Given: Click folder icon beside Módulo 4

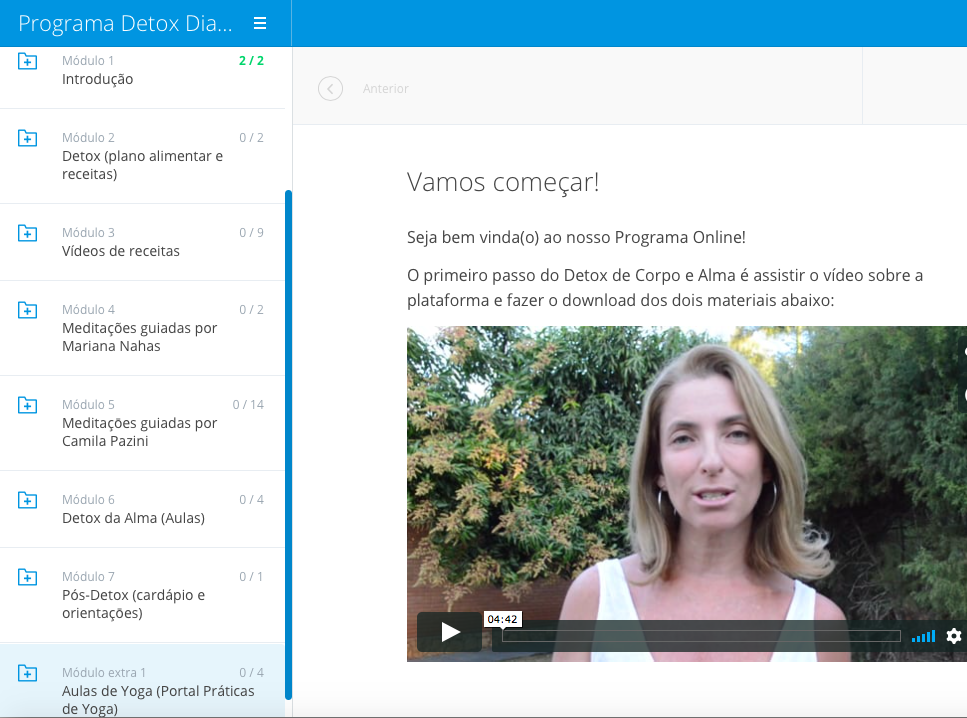Looking at the screenshot, I should 28,310.
